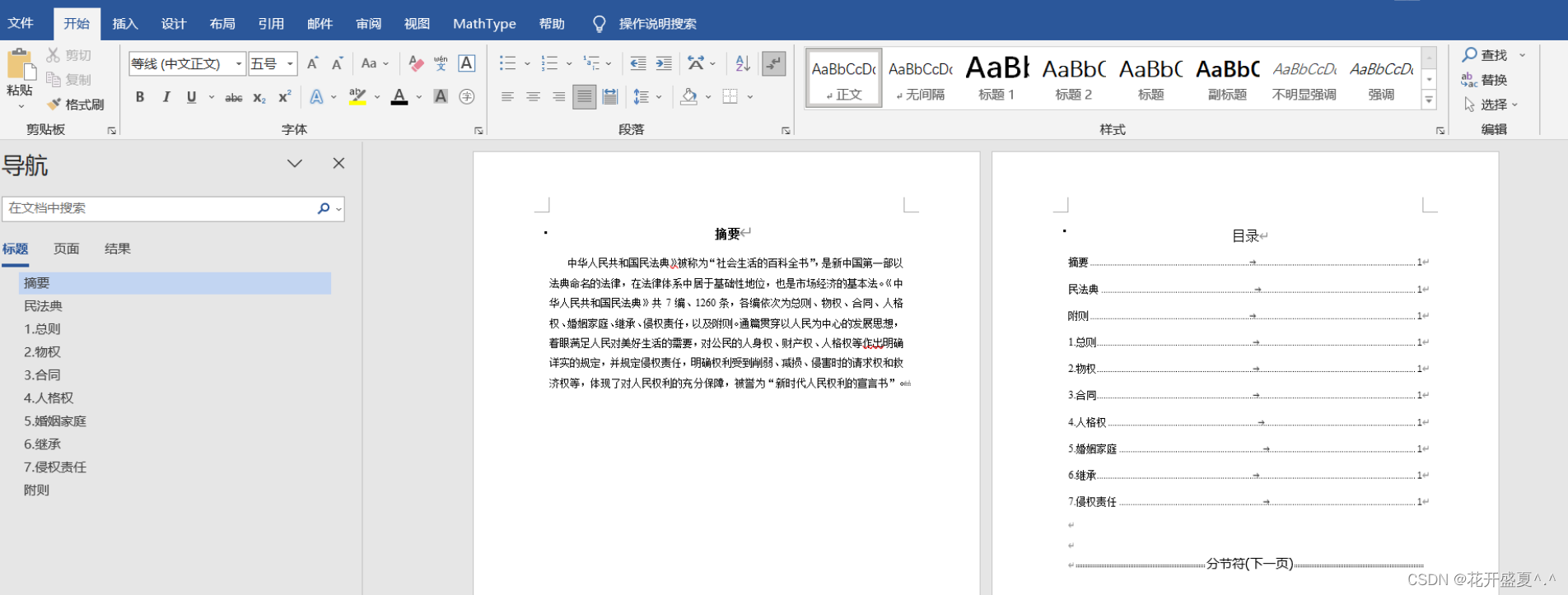Viewport: 1568px width, 595px height.
Task: Open Select (选择) dropdown
Action: (1491, 105)
